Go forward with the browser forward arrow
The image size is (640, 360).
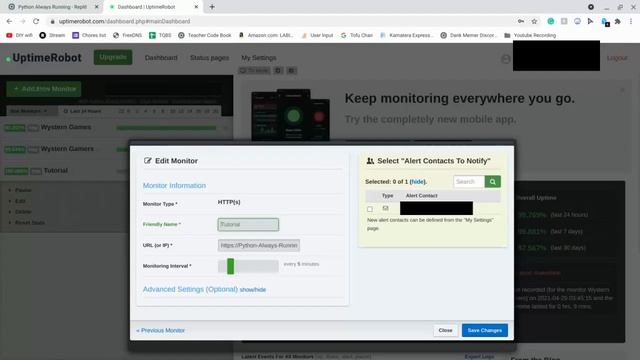point(22,21)
